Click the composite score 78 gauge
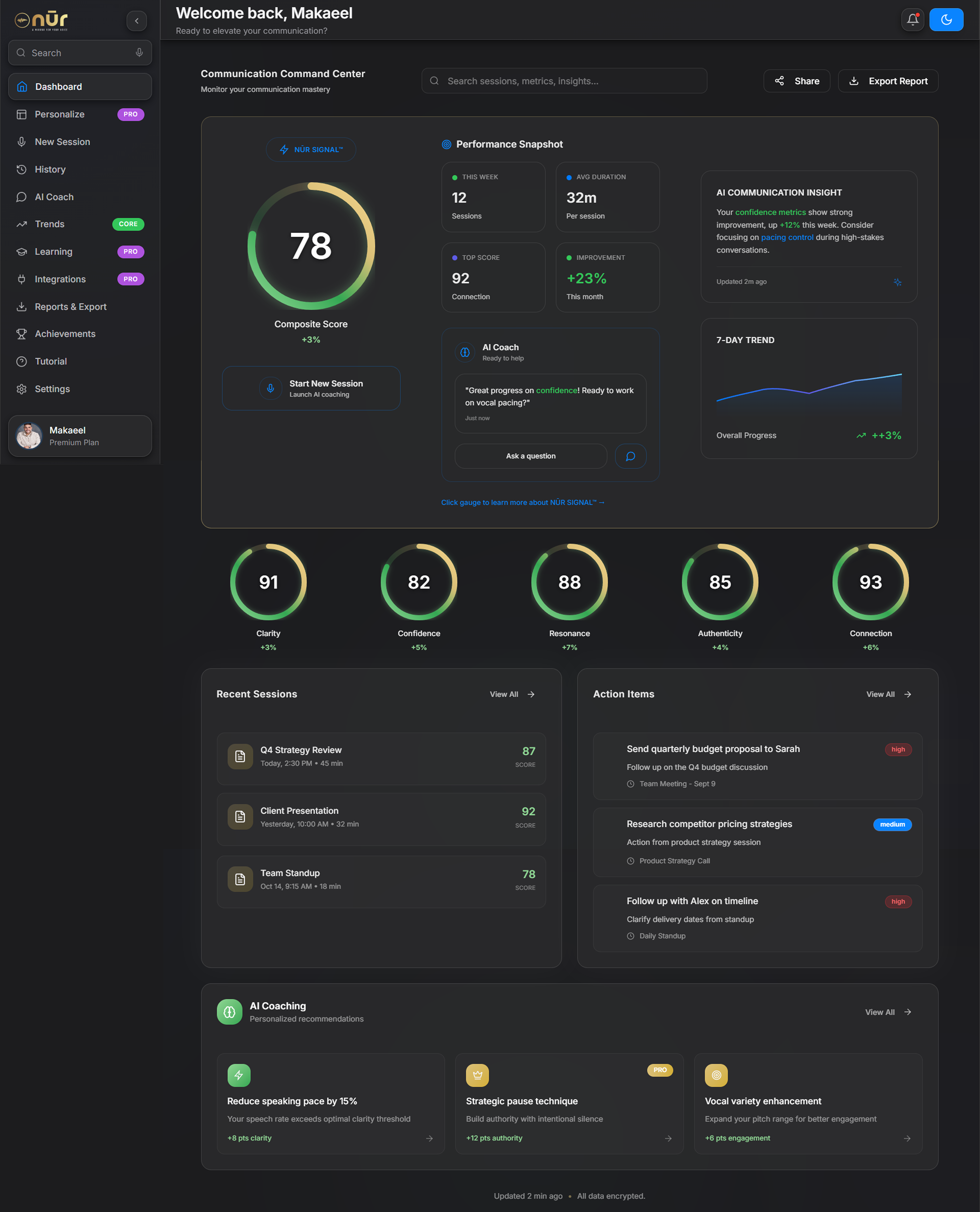Image resolution: width=980 pixels, height=1212 pixels. tap(311, 246)
